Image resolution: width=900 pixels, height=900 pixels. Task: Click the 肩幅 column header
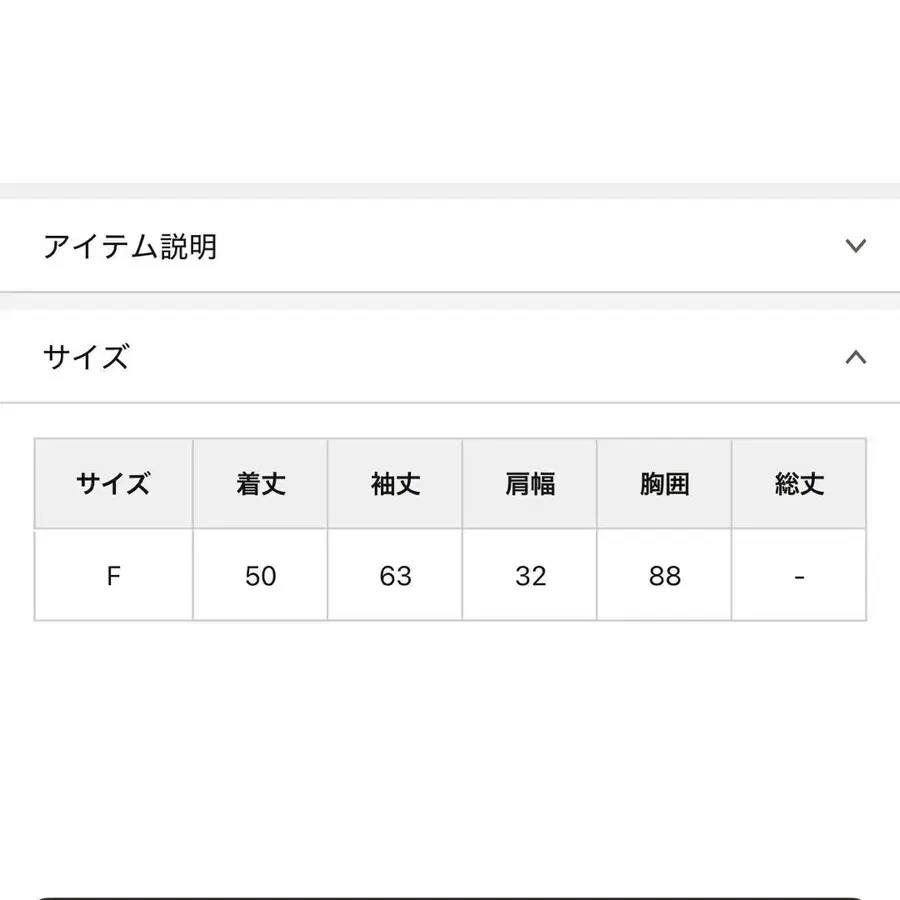530,484
